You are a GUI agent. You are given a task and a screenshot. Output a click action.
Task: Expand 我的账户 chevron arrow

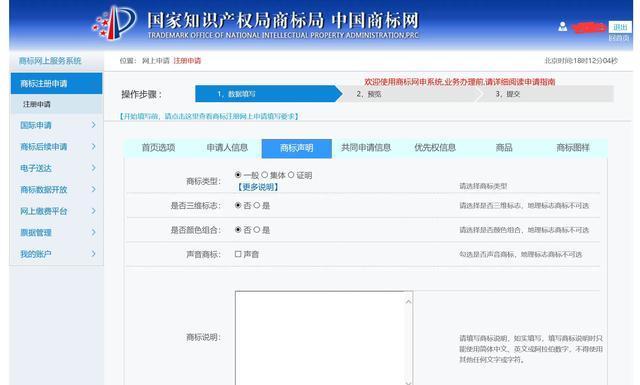[x=93, y=254]
